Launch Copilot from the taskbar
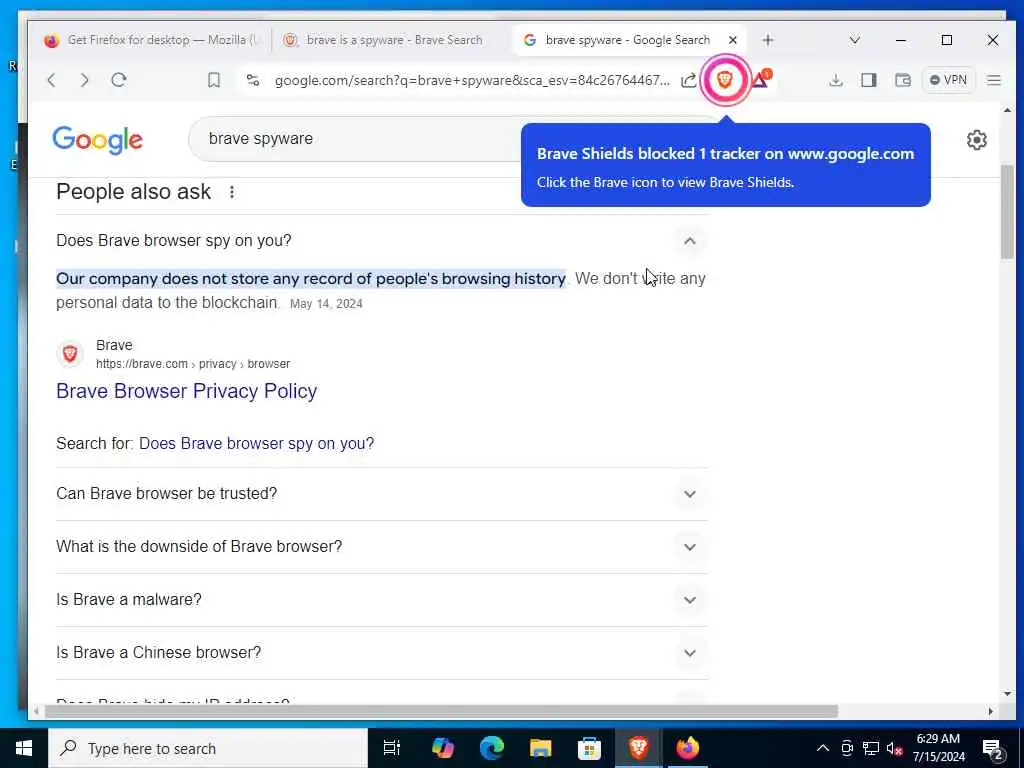The image size is (1024, 768). click(443, 748)
